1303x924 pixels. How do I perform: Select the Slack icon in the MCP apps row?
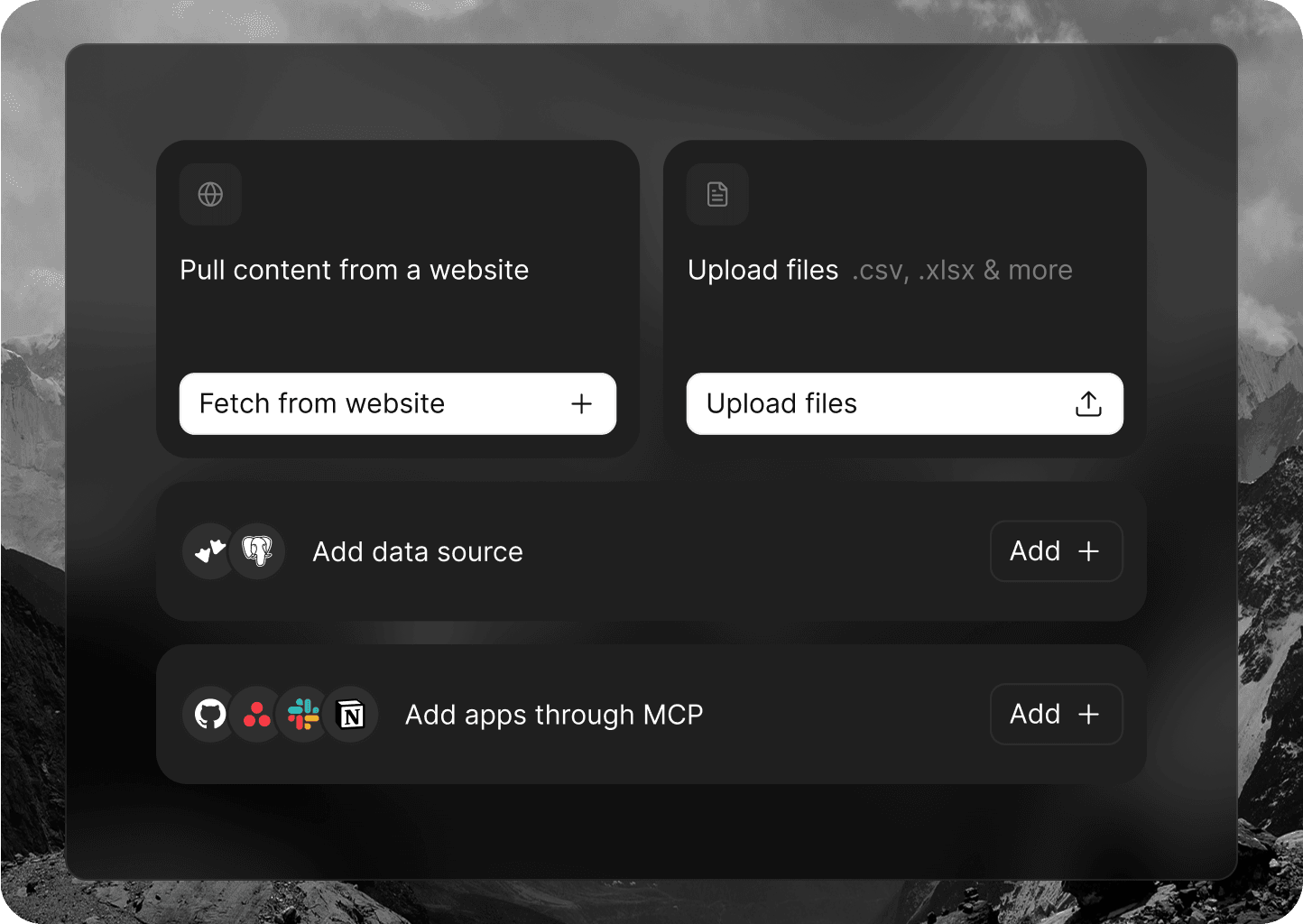click(303, 714)
